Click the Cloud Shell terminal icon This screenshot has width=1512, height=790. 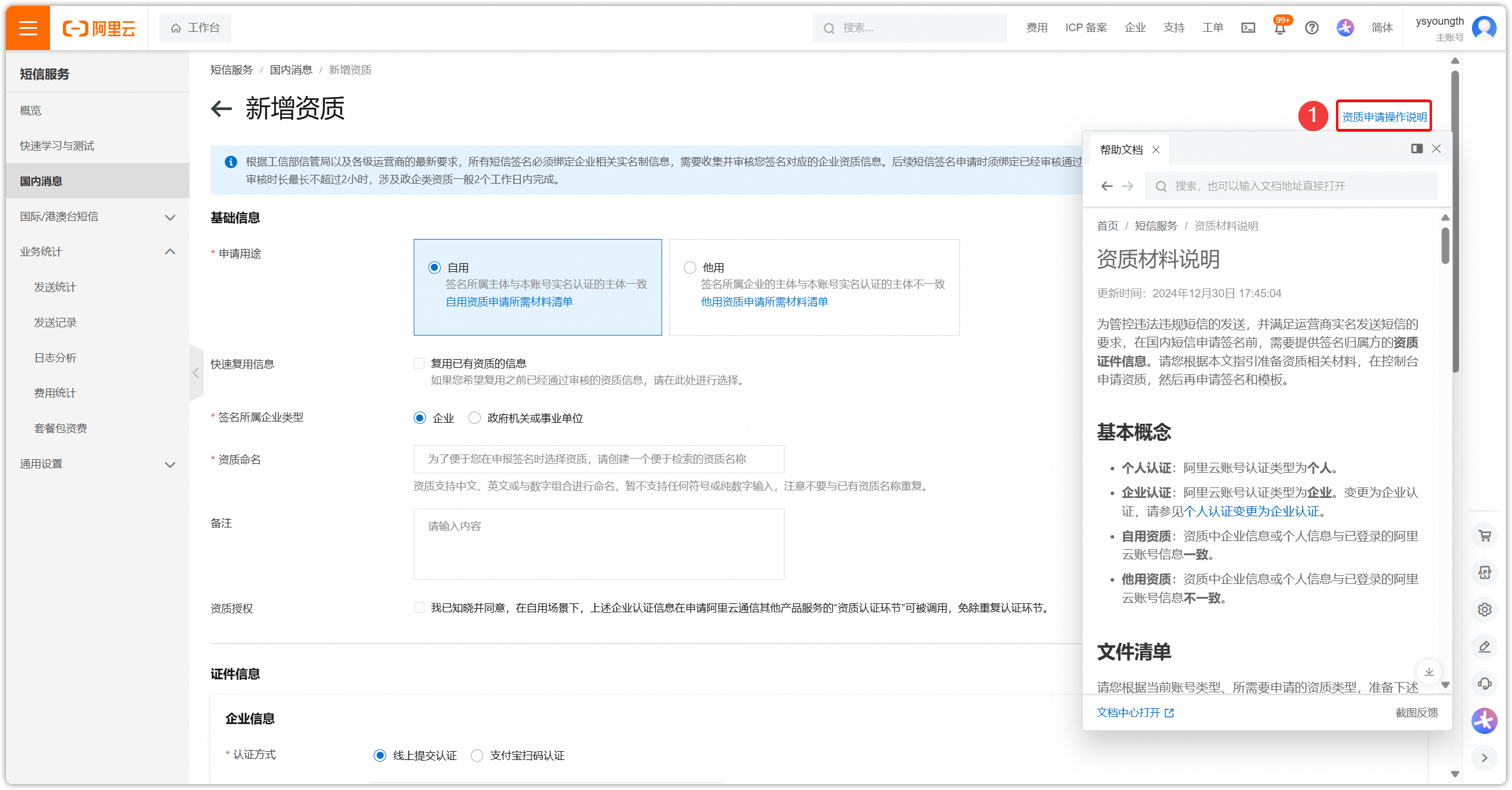pyautogui.click(x=1248, y=28)
